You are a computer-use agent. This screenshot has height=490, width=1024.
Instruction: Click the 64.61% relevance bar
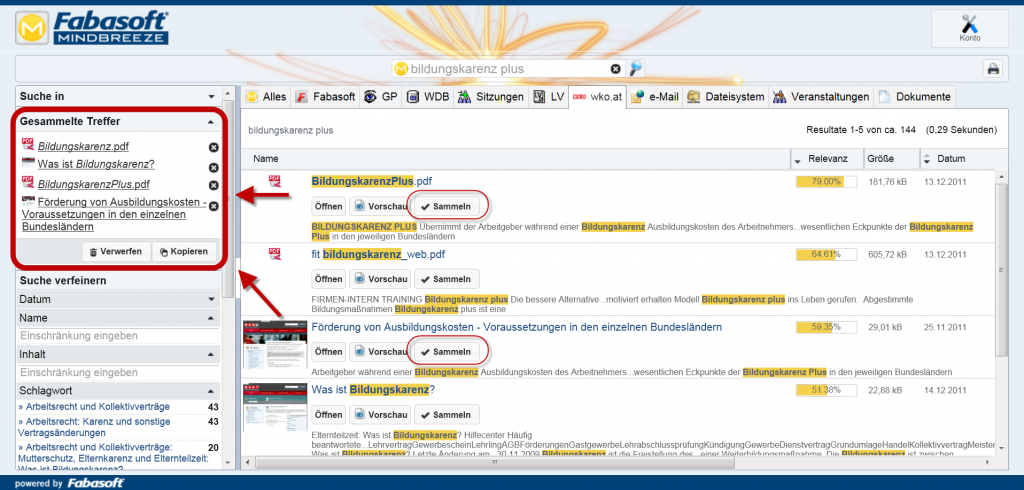[826, 254]
